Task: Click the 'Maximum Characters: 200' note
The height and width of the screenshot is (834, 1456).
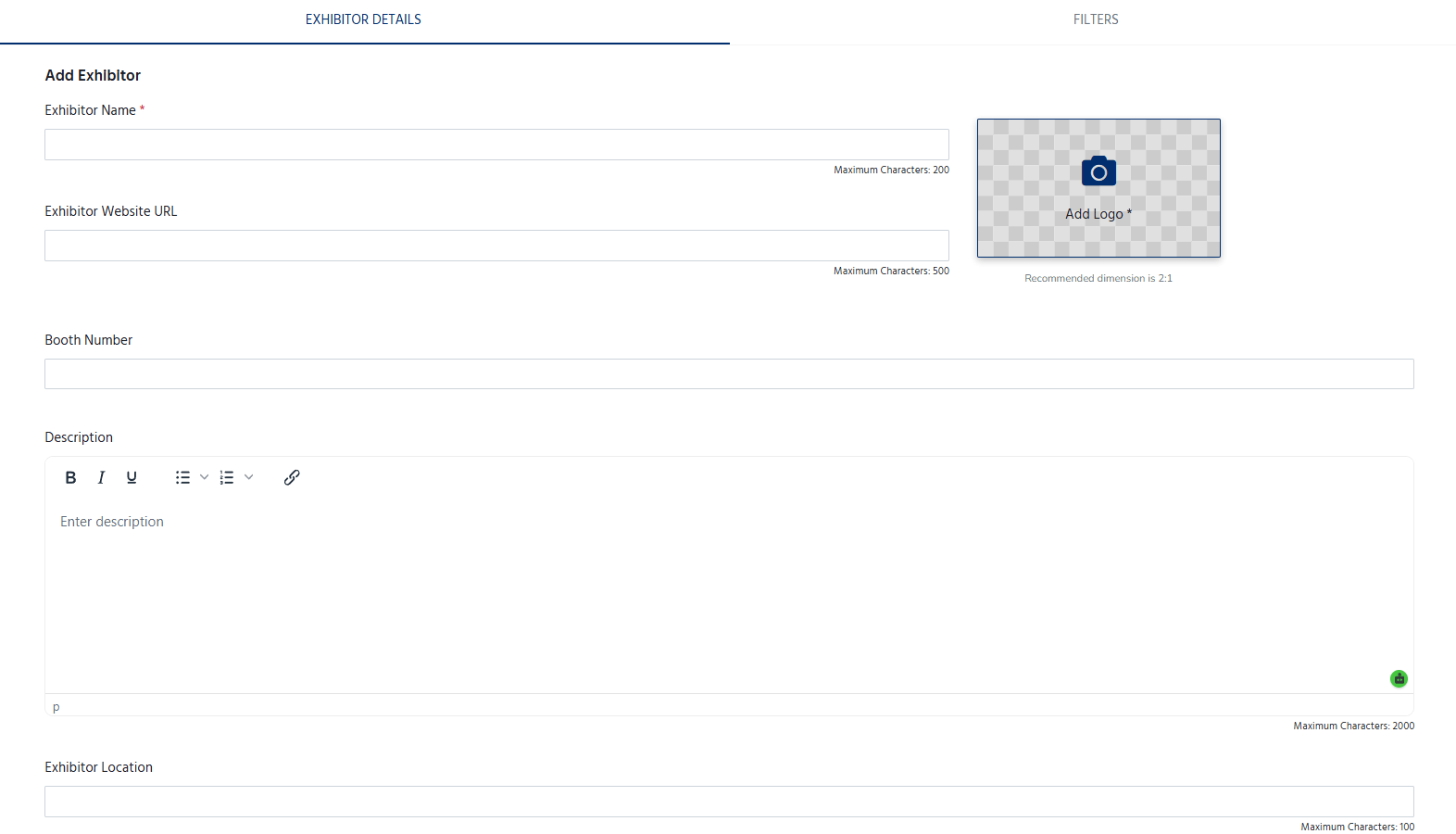Action: (x=891, y=171)
